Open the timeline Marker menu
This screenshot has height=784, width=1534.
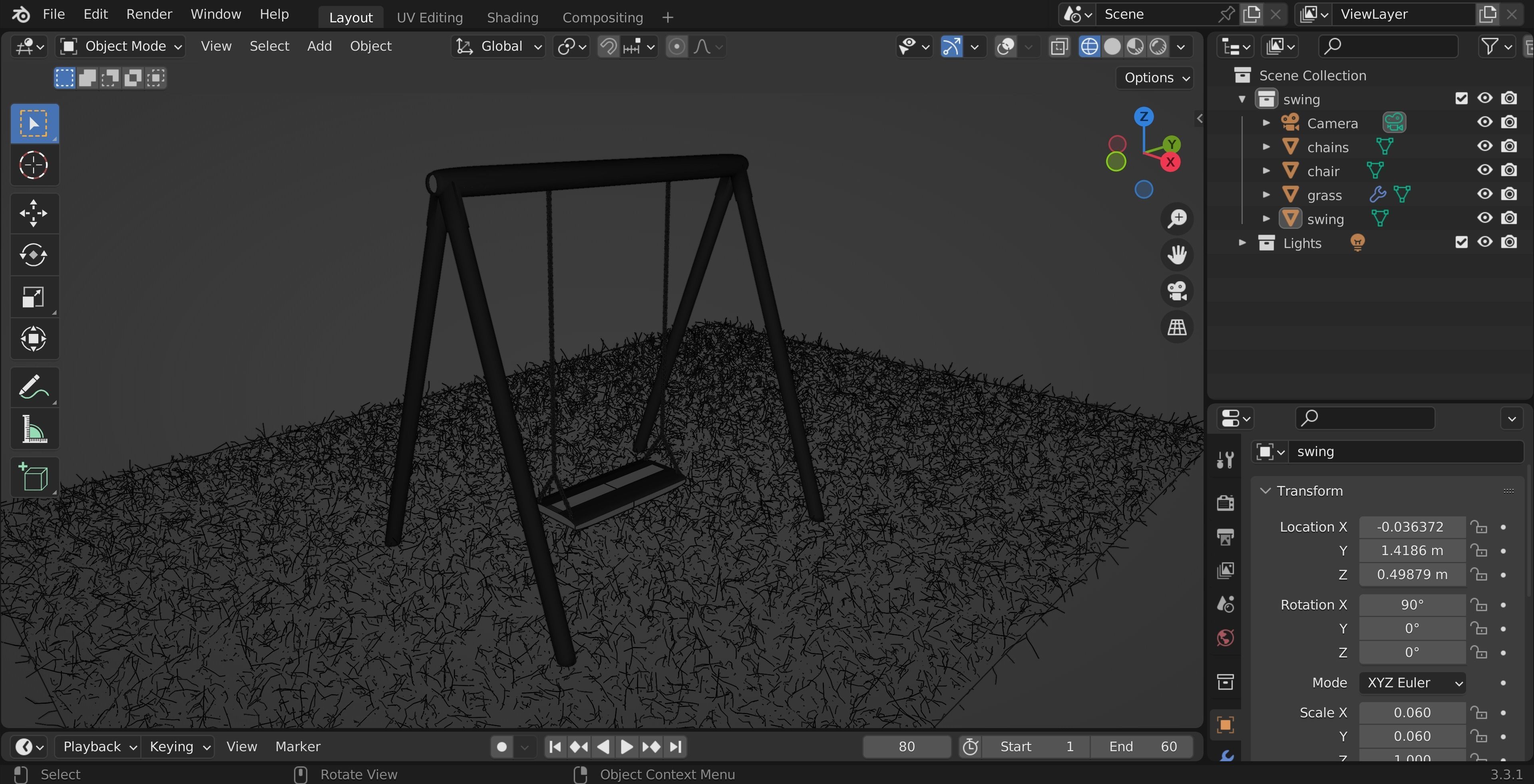pos(298,746)
